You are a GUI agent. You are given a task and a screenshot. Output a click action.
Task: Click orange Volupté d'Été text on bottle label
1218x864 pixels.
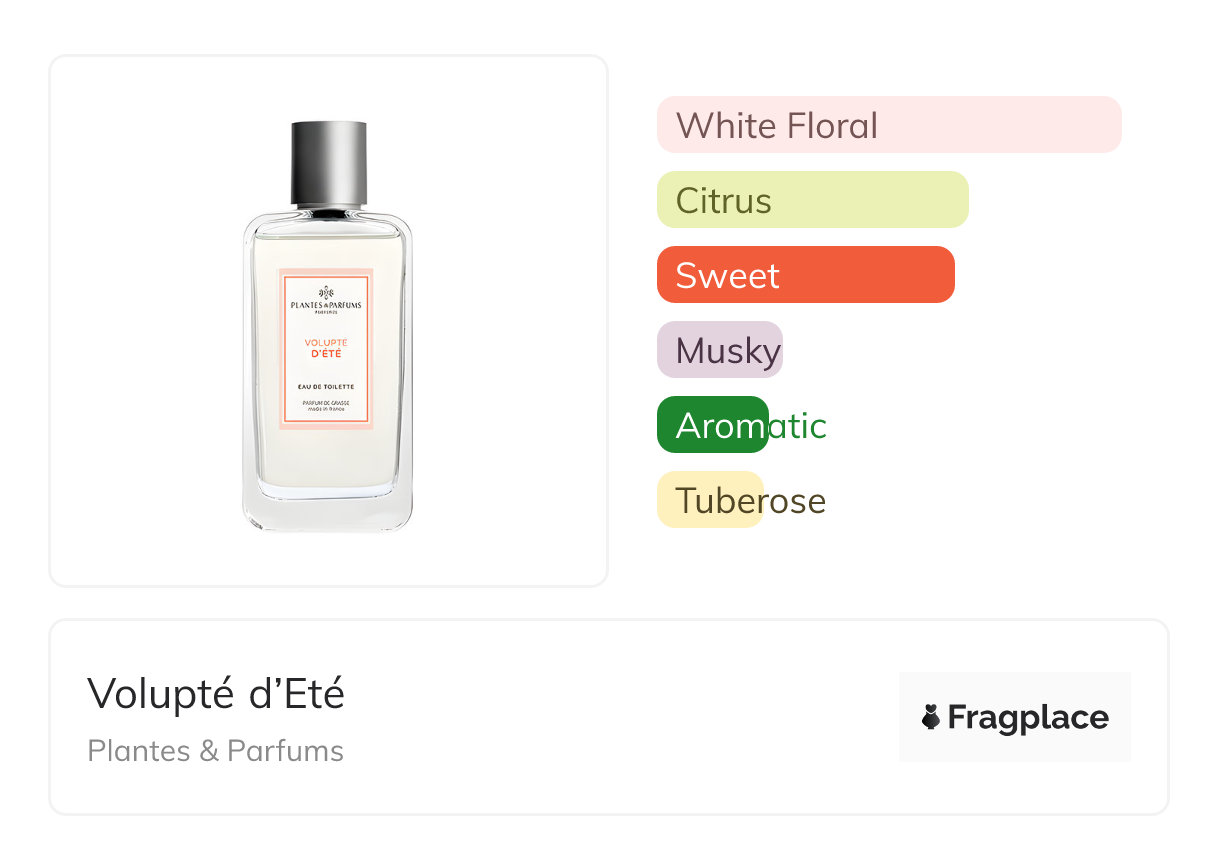326,348
